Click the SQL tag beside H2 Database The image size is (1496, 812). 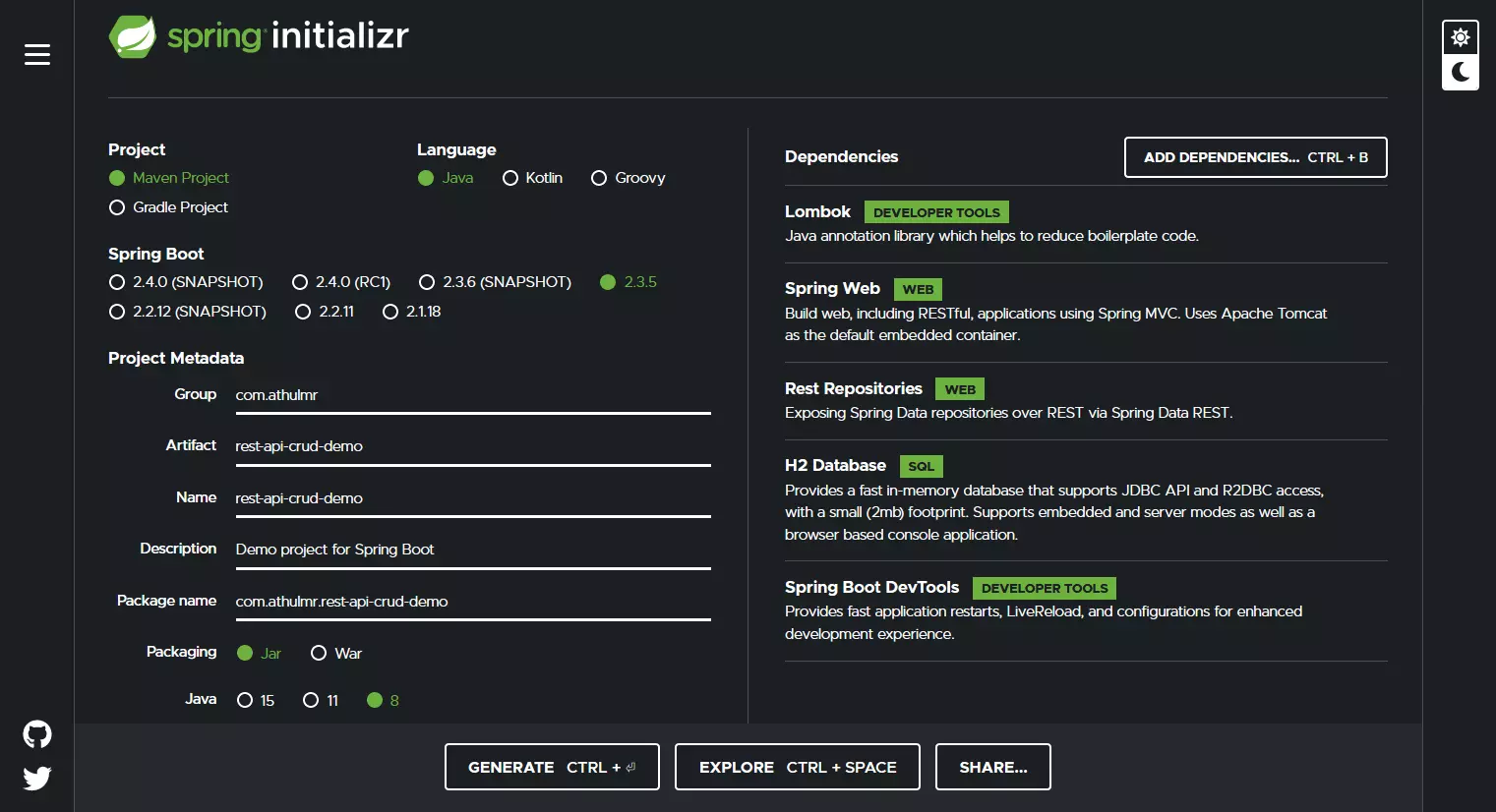pyautogui.click(x=922, y=467)
